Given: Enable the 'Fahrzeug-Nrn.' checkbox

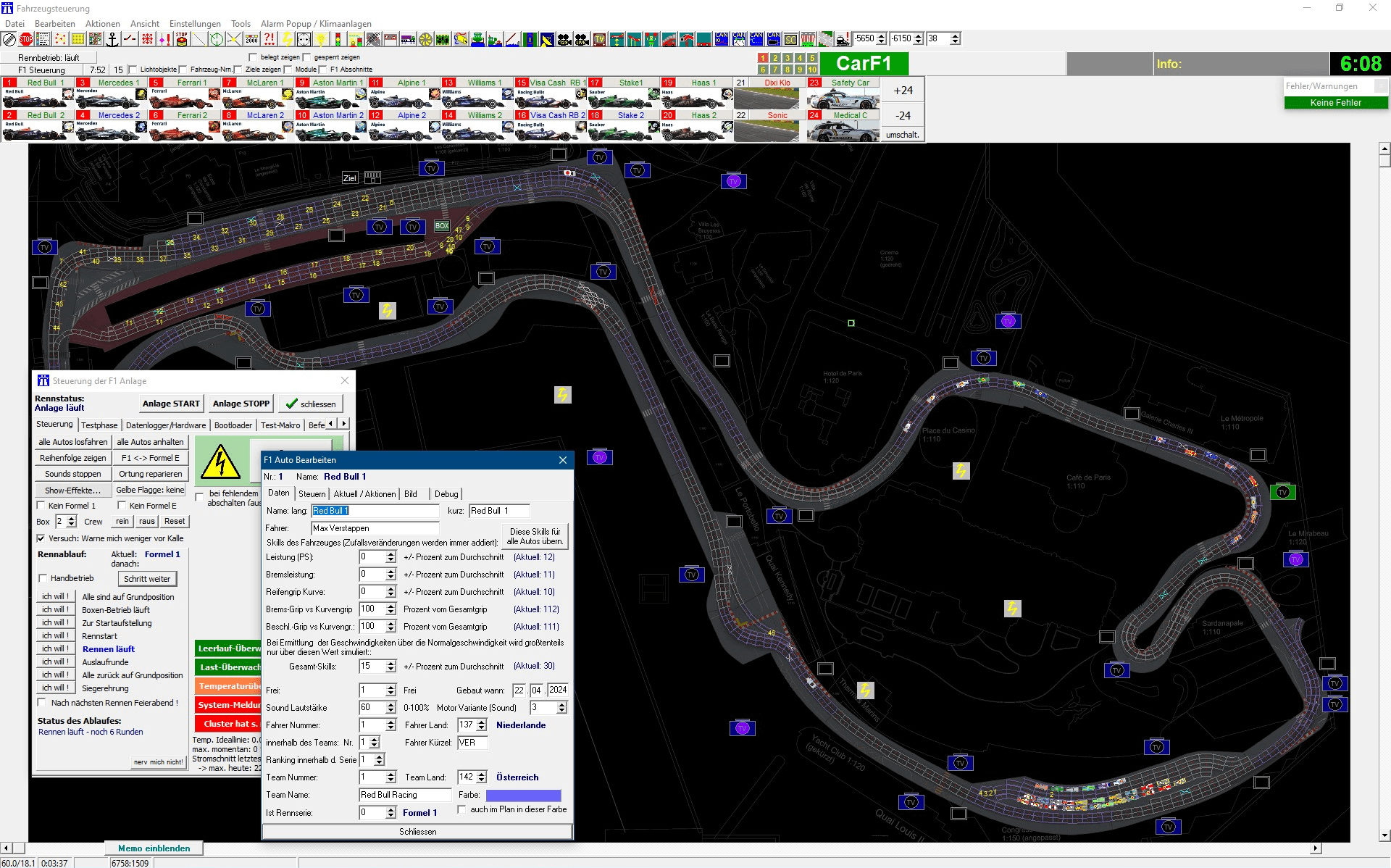Looking at the screenshot, I should point(183,70).
